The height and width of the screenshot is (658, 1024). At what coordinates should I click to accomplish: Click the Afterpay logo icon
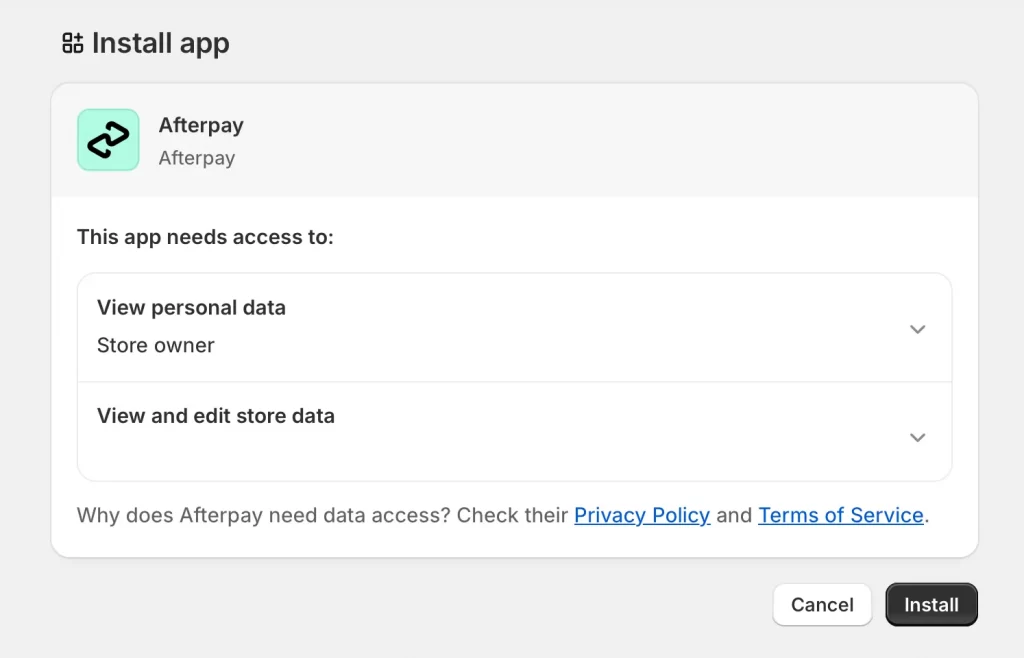coord(108,140)
